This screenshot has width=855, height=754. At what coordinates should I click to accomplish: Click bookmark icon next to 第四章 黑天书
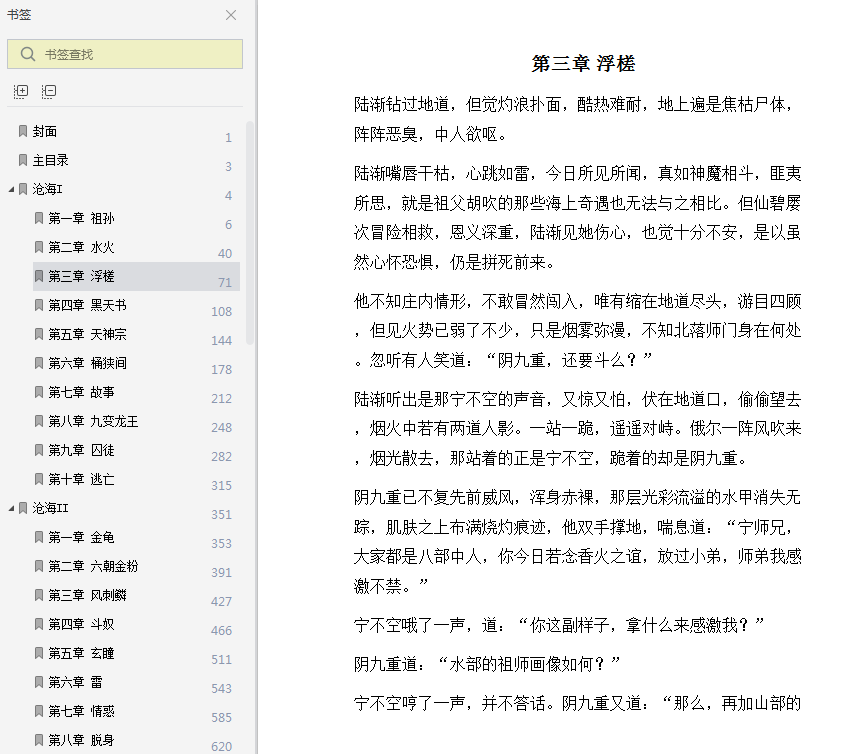39,305
